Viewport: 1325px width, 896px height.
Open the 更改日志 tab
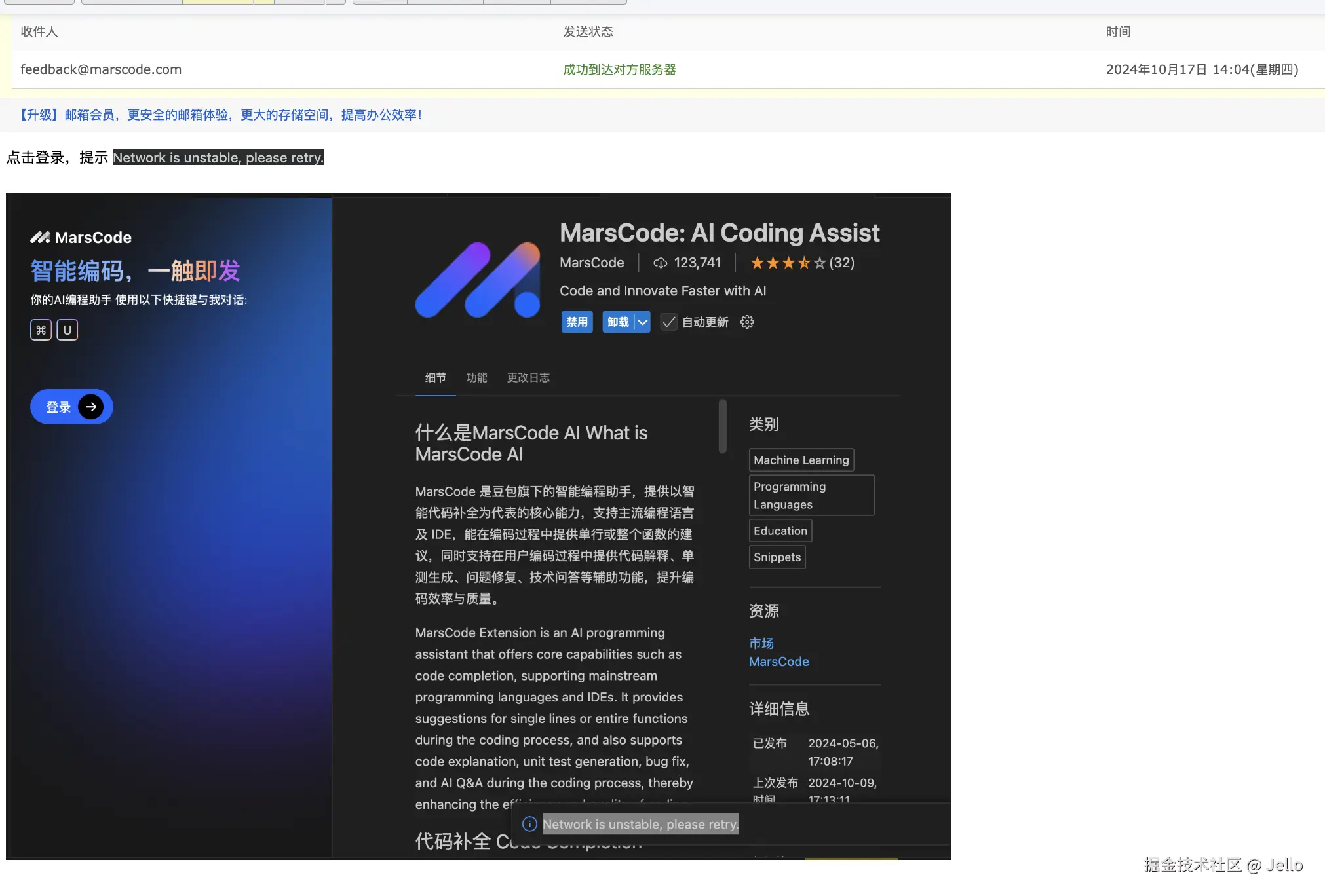(528, 377)
